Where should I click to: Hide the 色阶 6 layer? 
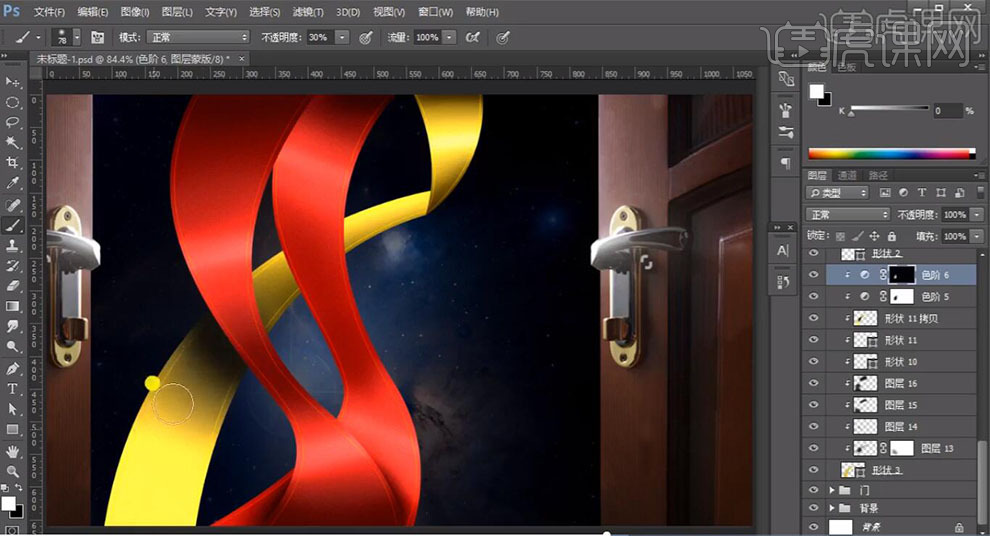(813, 275)
